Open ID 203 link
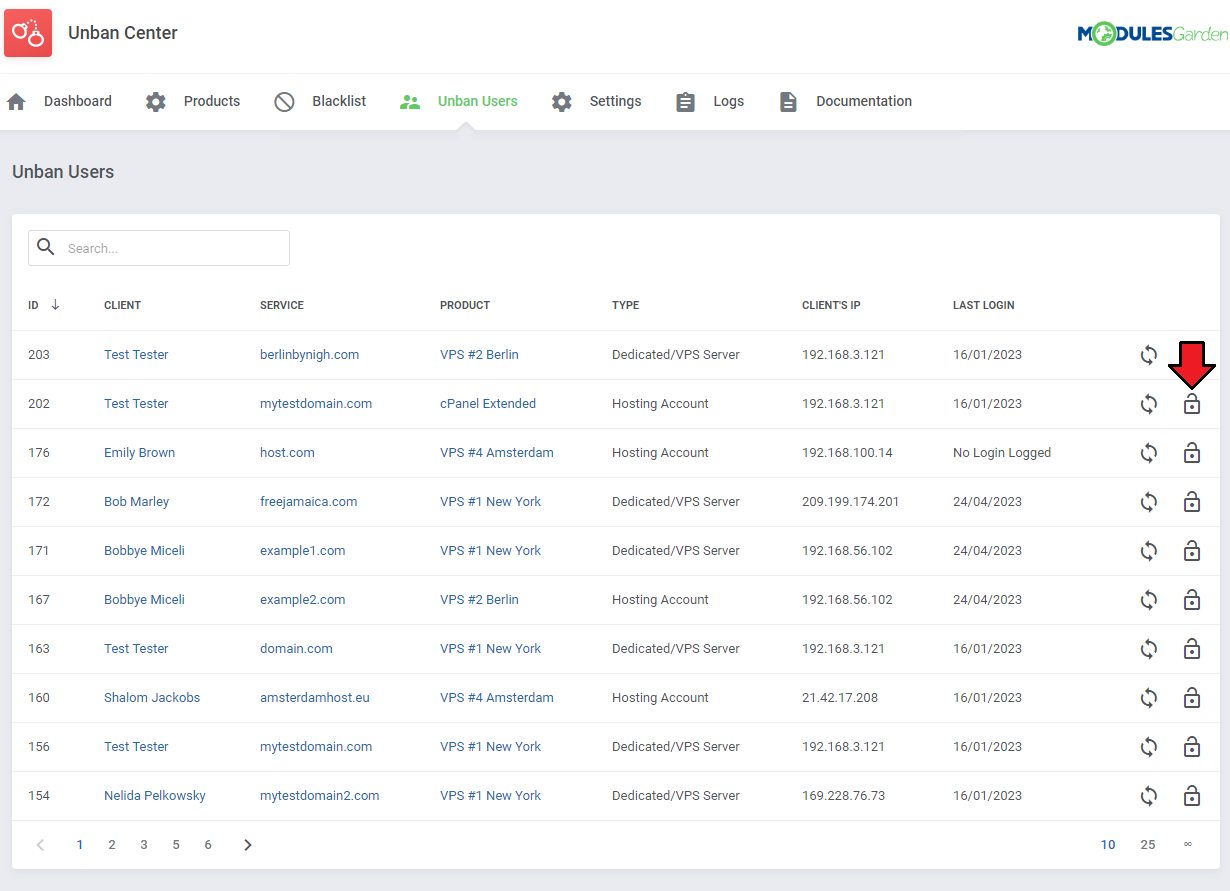This screenshot has height=891, width=1230. click(39, 355)
